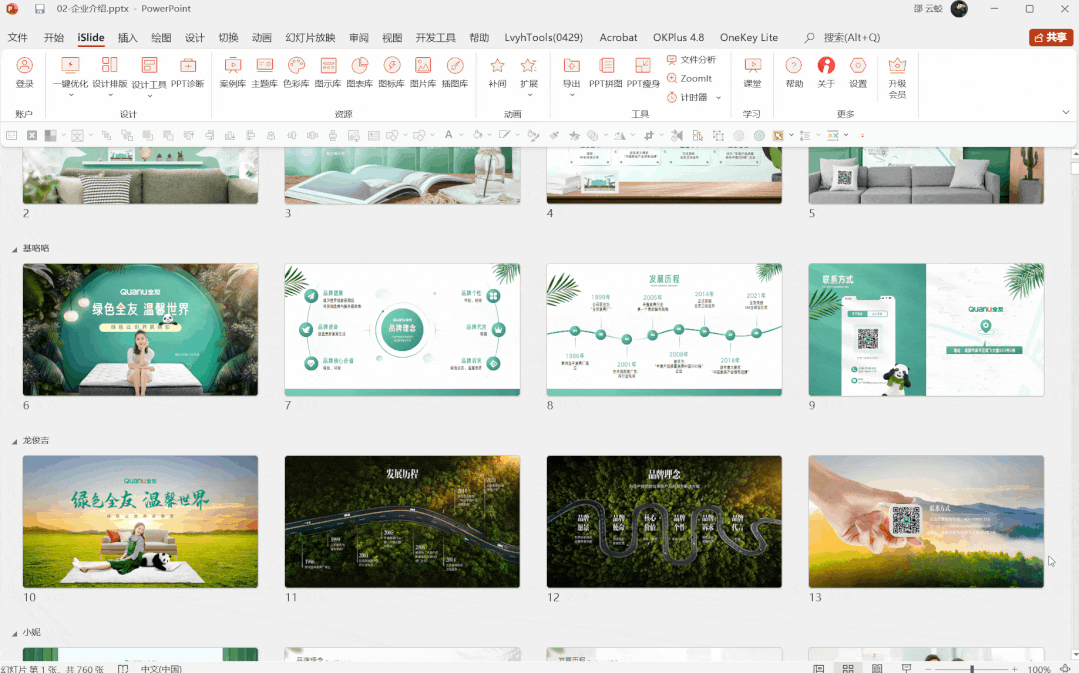Viewport: 1079px width, 673px height.
Task: Fit slide to window icon
Action: point(1065,668)
